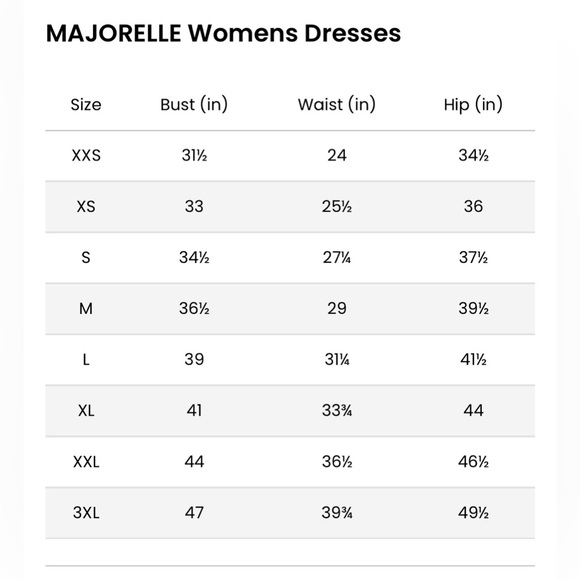Screen dimensions: 580x580
Task: Click the 3XL size row label
Action: [86, 513]
